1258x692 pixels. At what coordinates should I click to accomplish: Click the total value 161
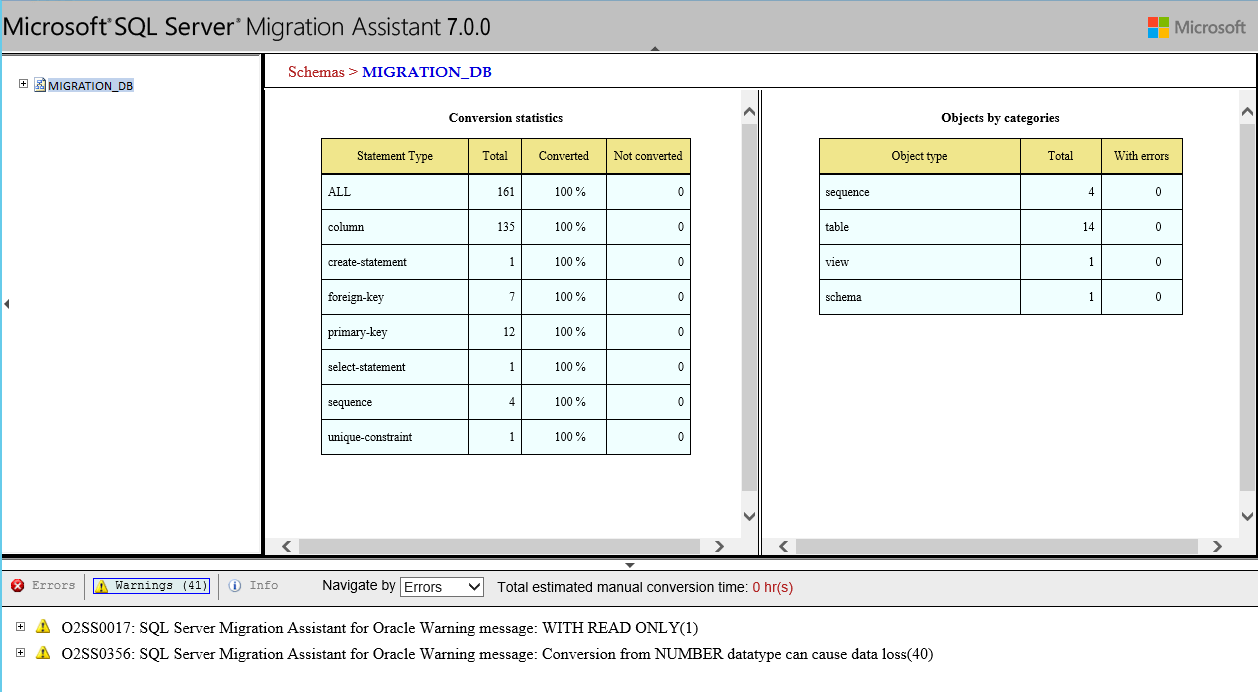coord(505,192)
